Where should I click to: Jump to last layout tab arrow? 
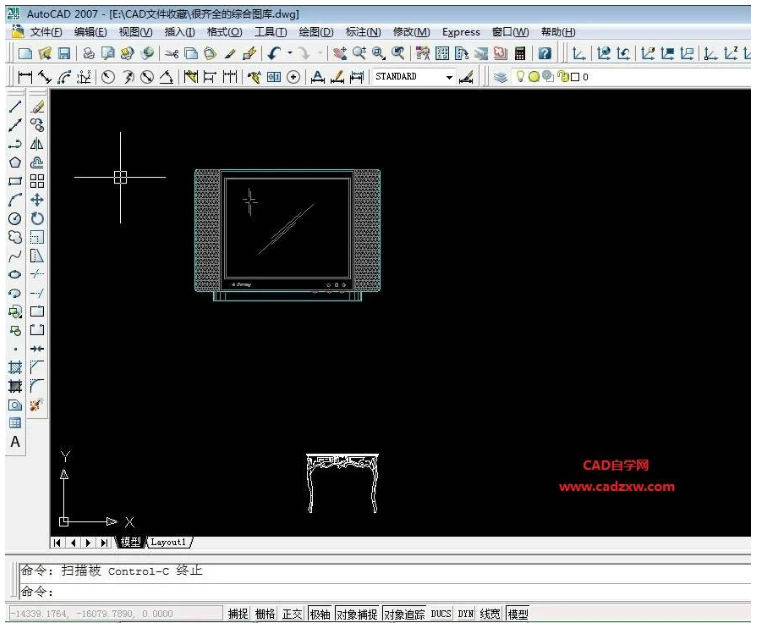tap(104, 543)
